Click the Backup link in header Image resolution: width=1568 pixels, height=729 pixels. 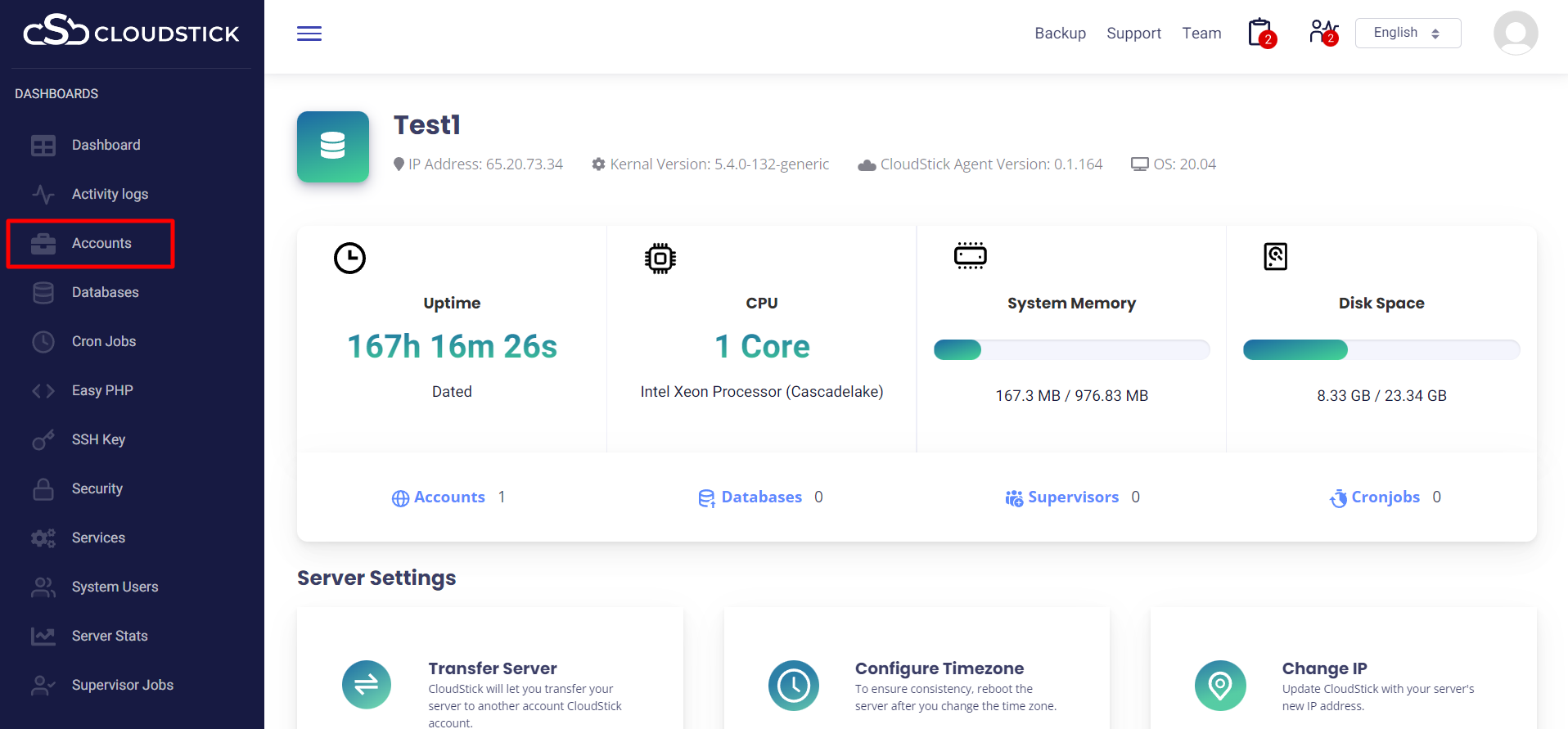point(1060,34)
